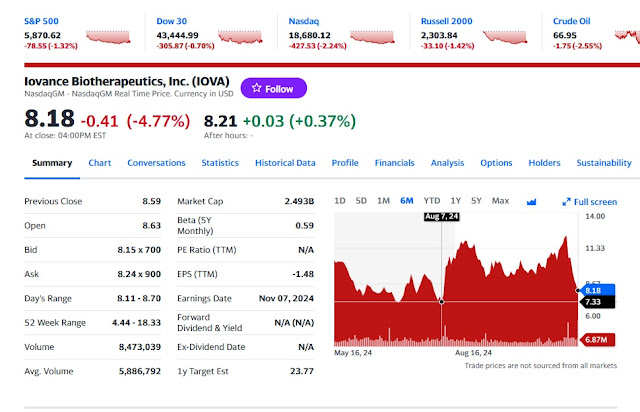Click the Volume value 8,473,039

(140, 347)
